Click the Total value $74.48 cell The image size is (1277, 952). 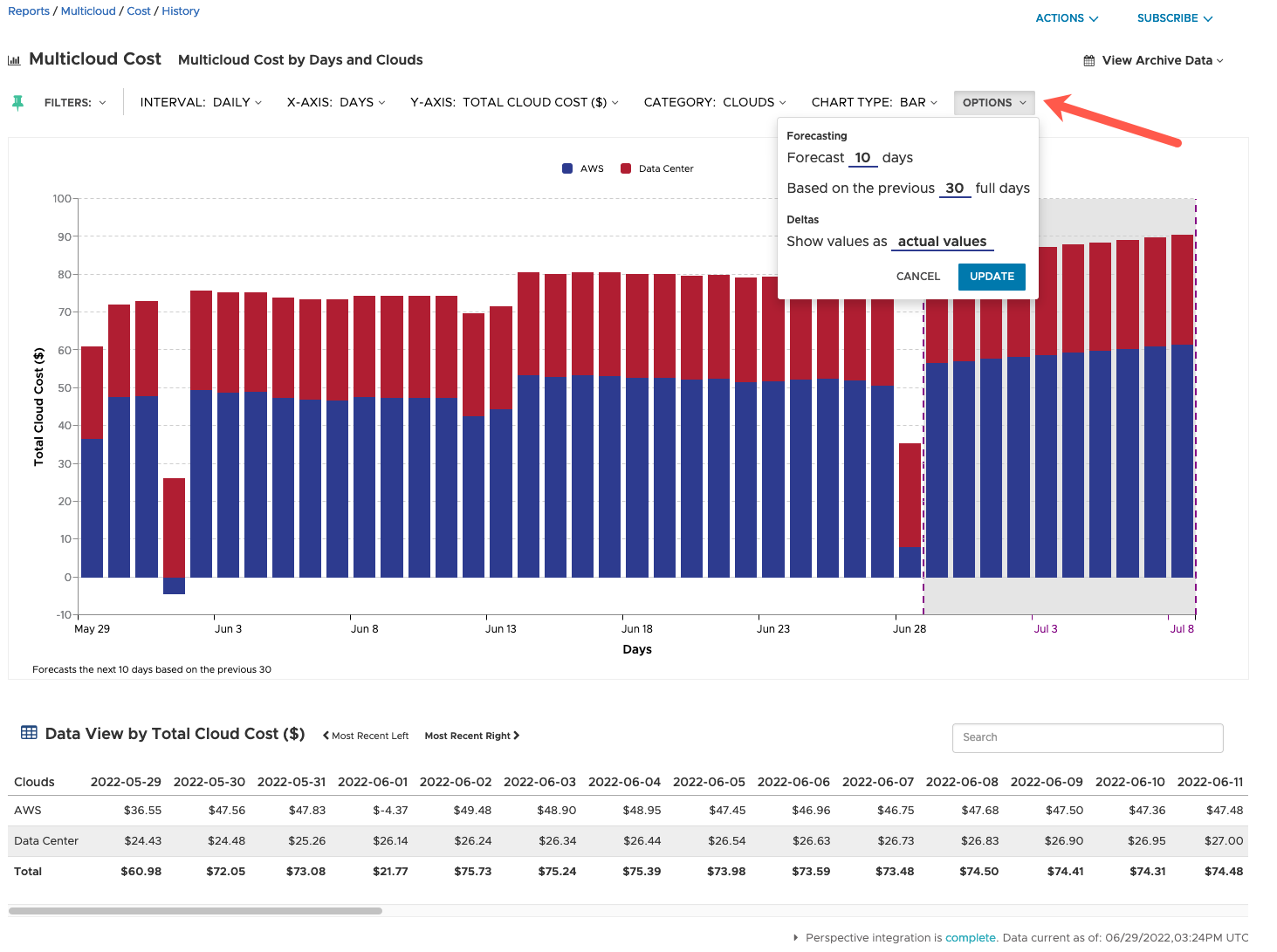(1224, 871)
